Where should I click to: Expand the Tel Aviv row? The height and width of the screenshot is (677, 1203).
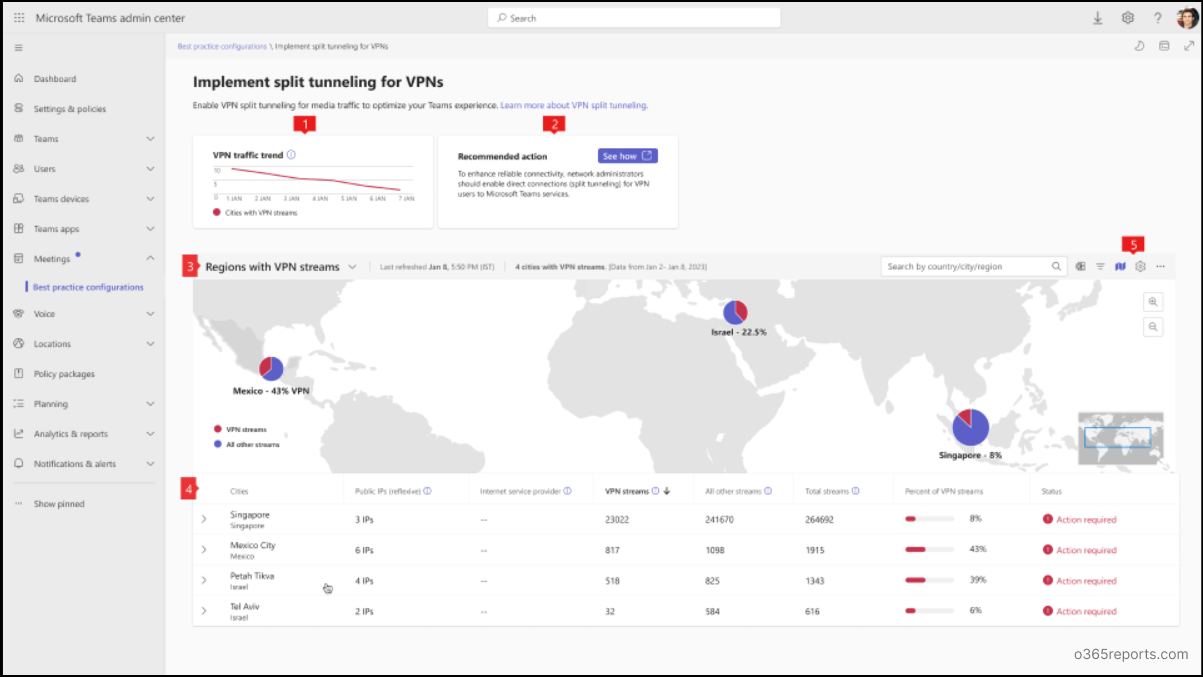(204, 610)
